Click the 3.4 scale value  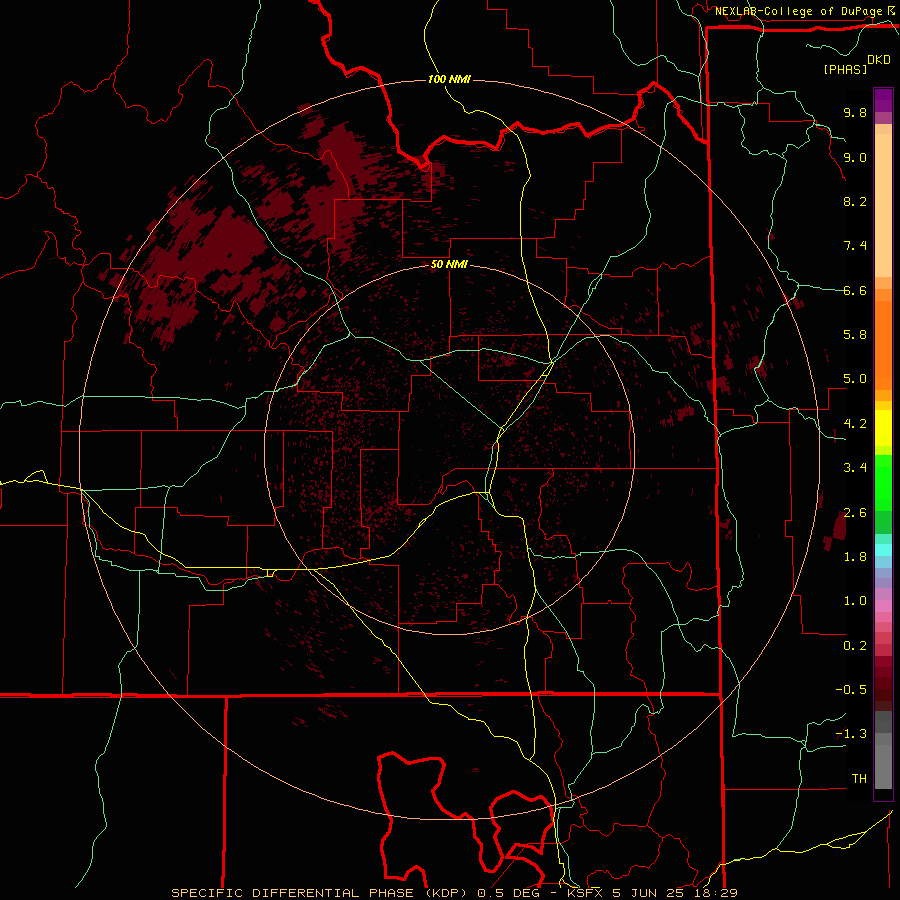coord(855,468)
